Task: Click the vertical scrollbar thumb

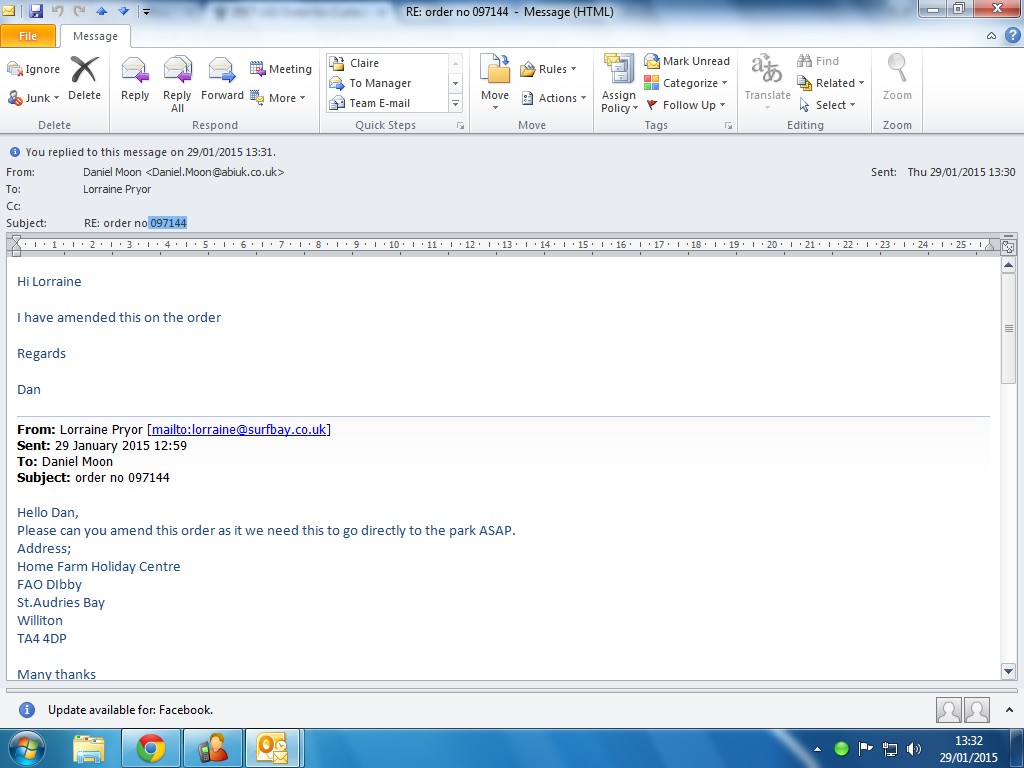Action: click(x=1008, y=328)
